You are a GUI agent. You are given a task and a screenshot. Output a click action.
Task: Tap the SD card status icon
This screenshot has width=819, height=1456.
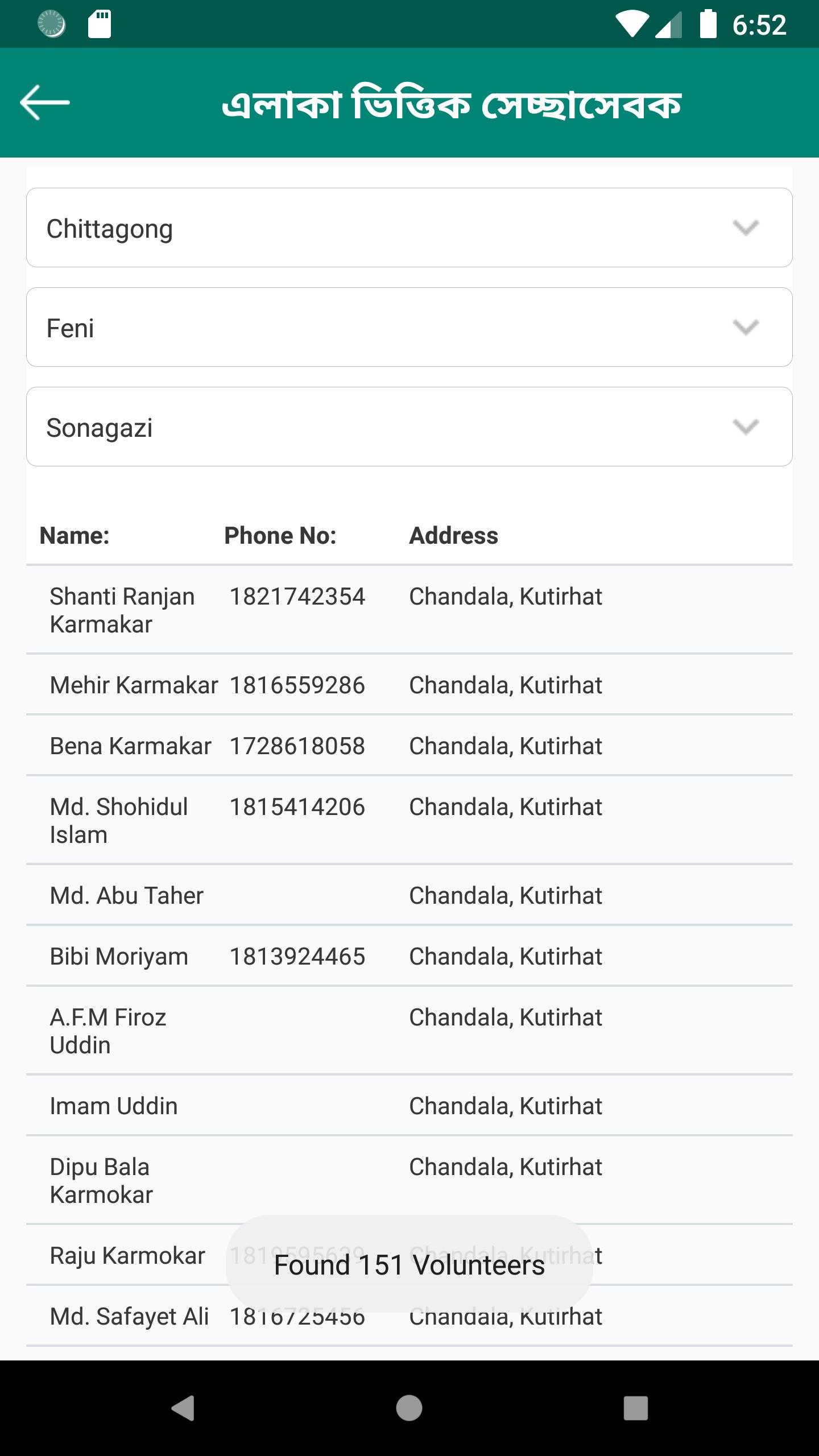(x=100, y=24)
